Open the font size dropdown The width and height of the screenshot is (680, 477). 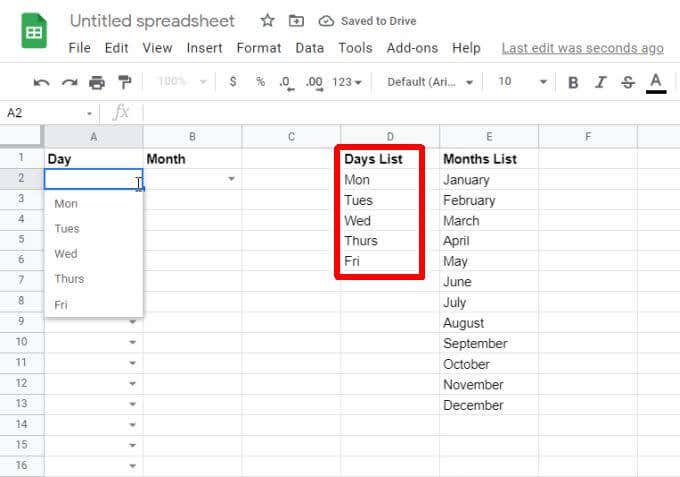[523, 82]
